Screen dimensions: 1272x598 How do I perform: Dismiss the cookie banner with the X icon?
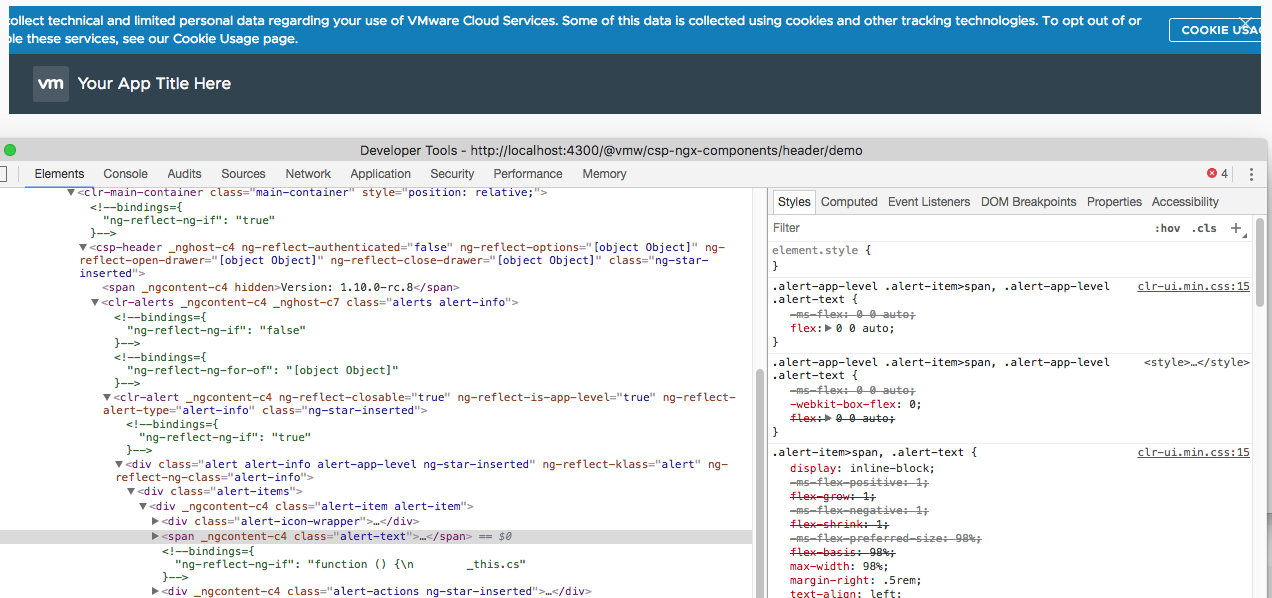point(1245,22)
